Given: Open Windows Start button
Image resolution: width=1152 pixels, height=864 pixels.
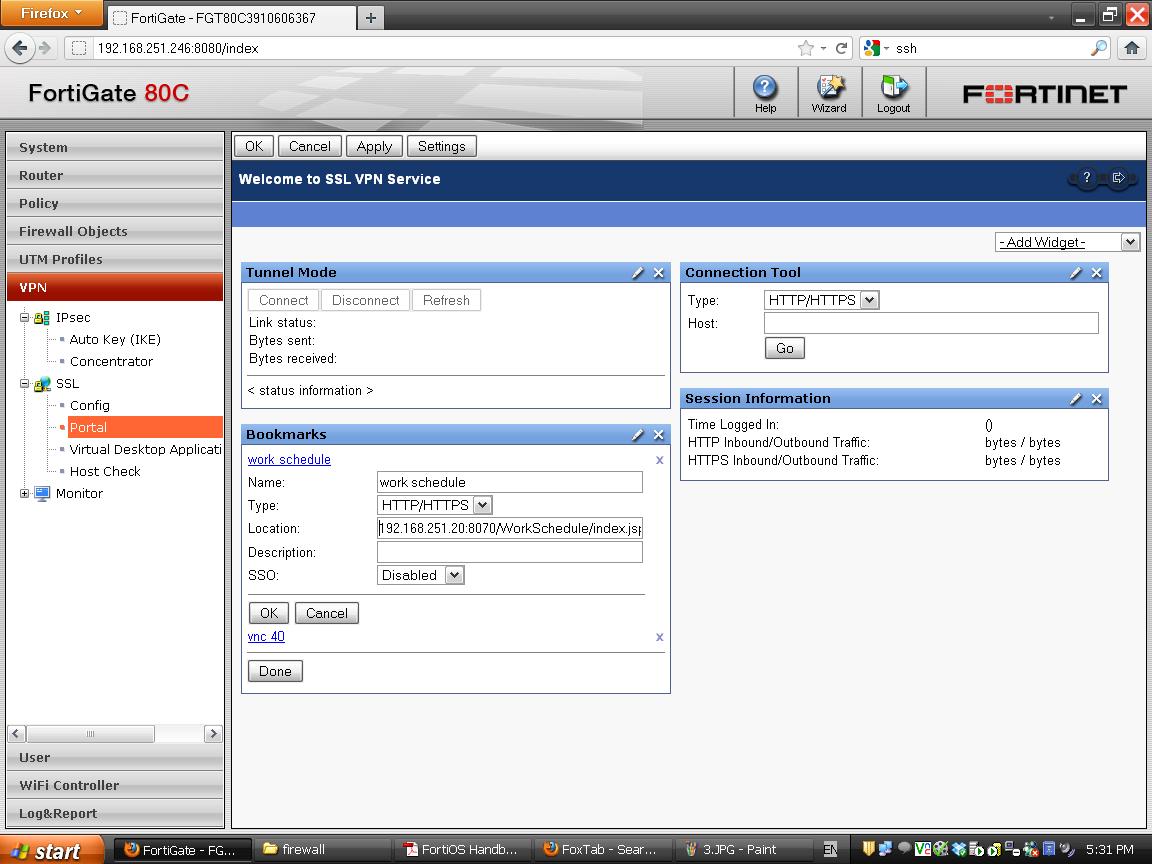Looking at the screenshot, I should [51, 850].
